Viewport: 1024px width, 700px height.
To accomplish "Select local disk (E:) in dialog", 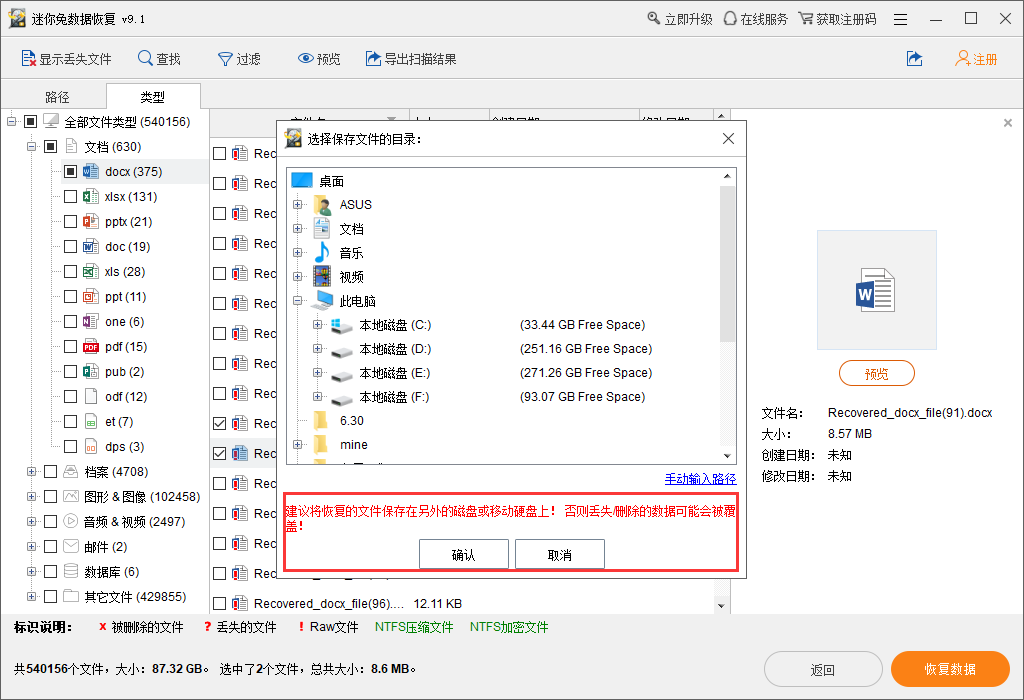I will click(394, 373).
